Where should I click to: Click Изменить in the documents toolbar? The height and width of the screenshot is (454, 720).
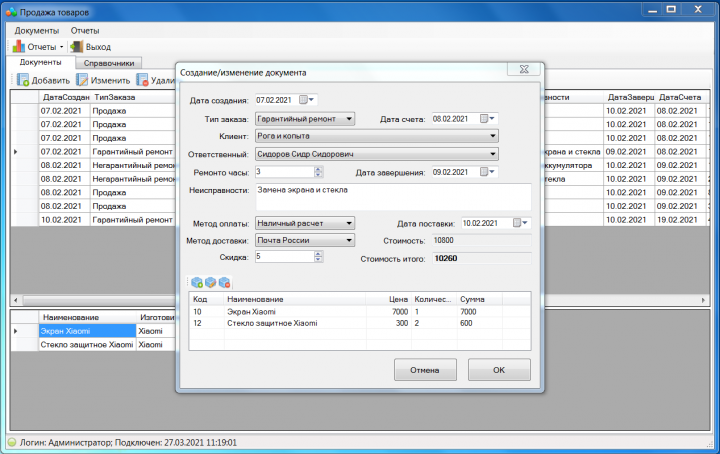tap(103, 80)
